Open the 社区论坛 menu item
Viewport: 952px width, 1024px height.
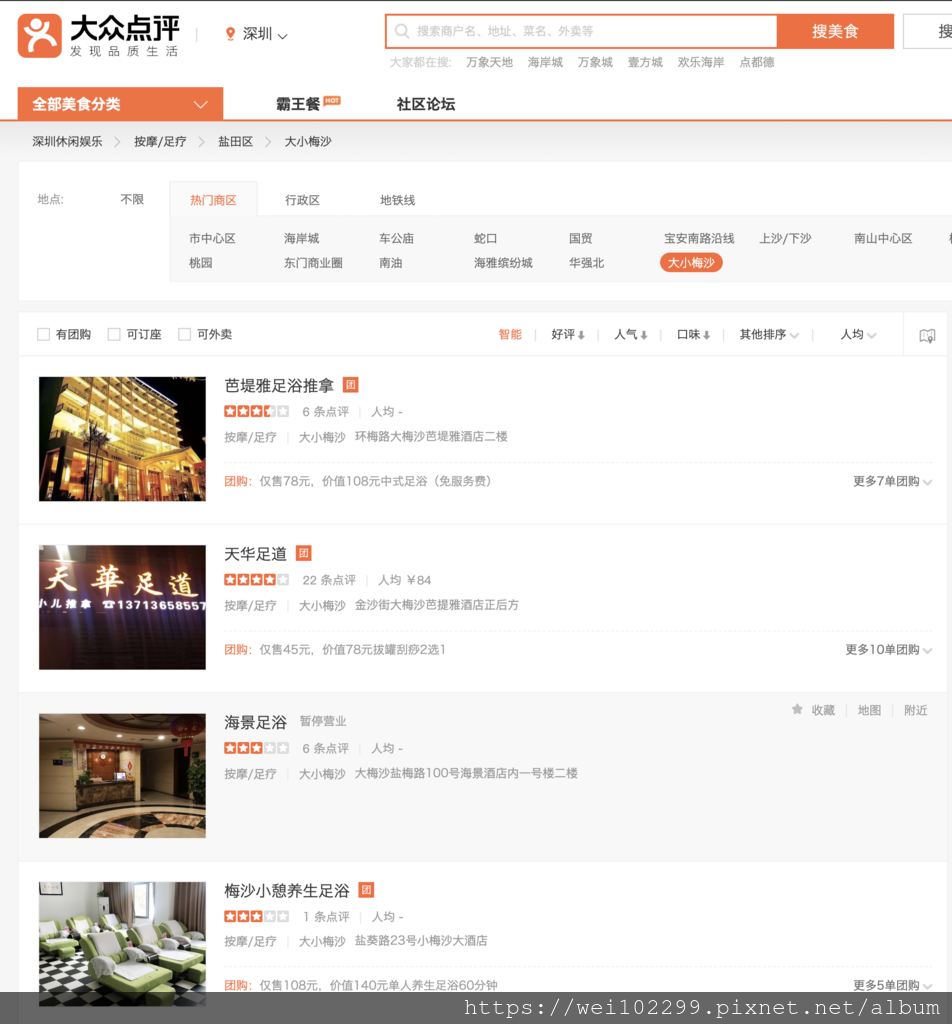pos(426,104)
